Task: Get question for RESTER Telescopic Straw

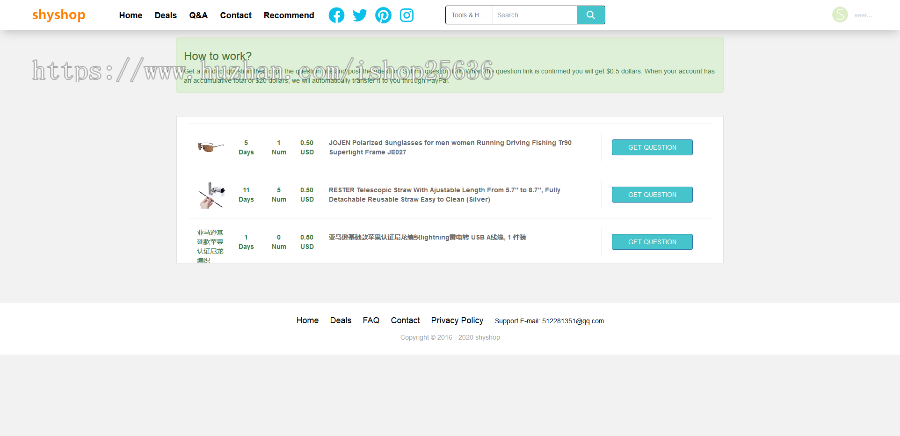Action: click(x=652, y=194)
